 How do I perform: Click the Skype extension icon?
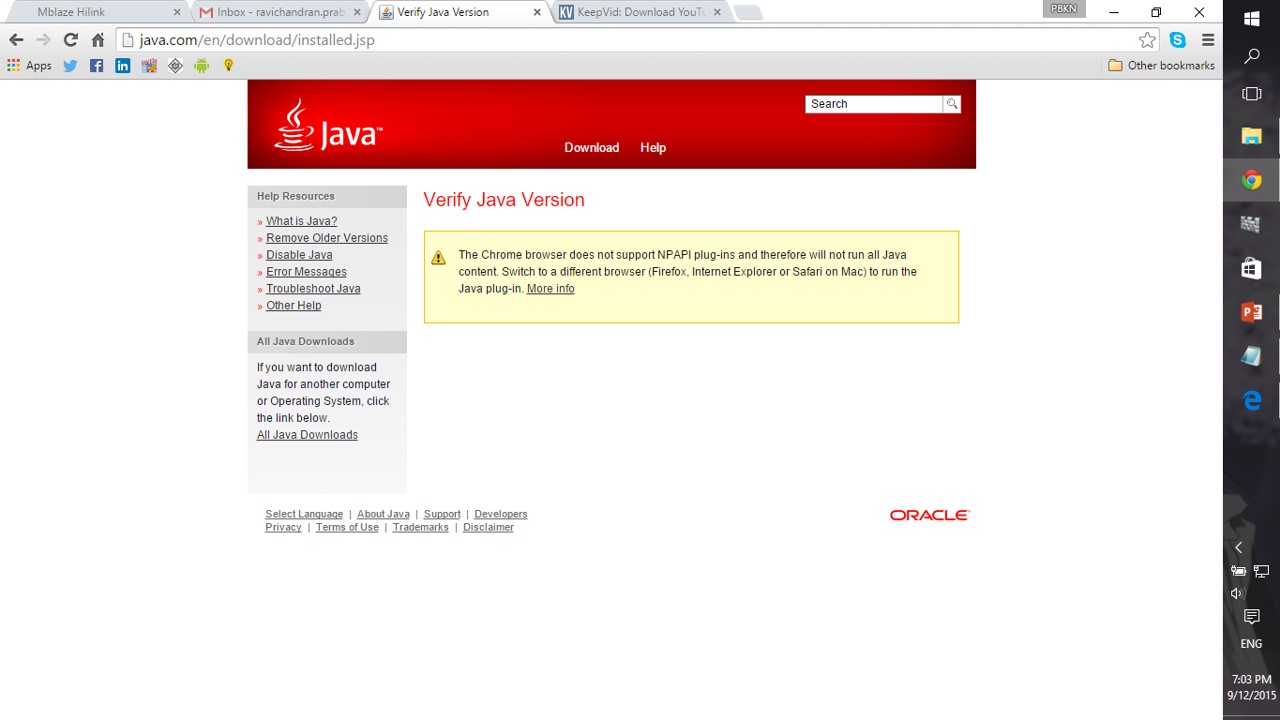pyautogui.click(x=1178, y=40)
